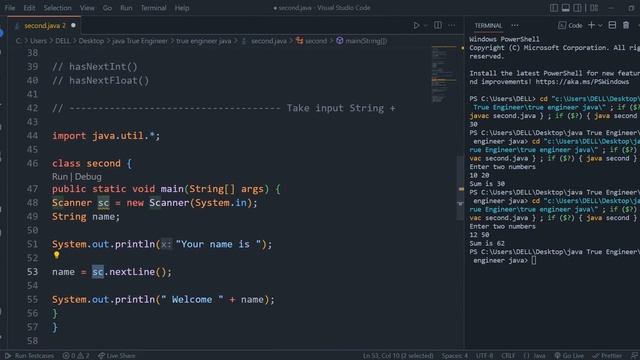Start Live Share from status bar

(117, 356)
